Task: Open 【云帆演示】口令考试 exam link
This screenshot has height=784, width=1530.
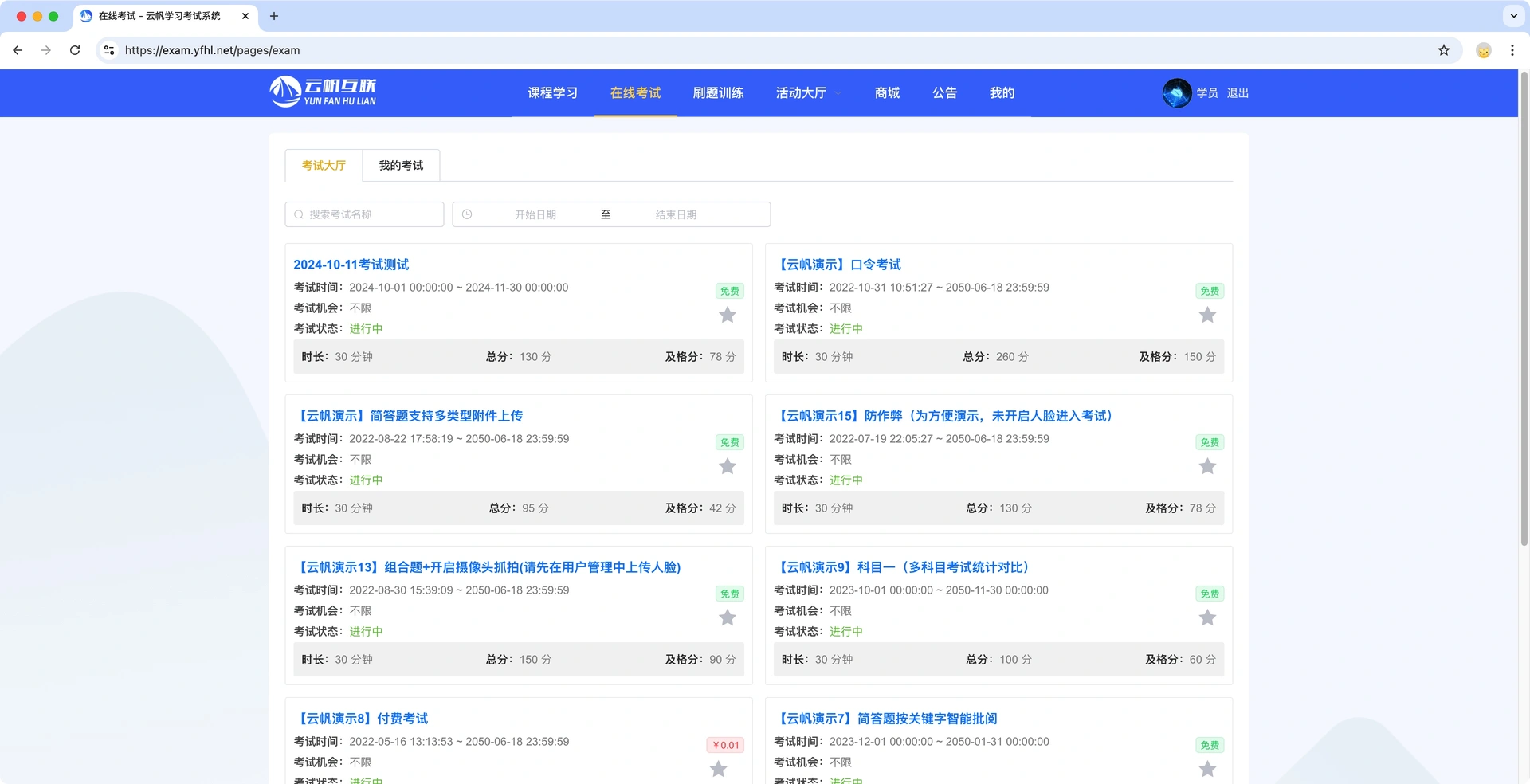Action: 838,265
